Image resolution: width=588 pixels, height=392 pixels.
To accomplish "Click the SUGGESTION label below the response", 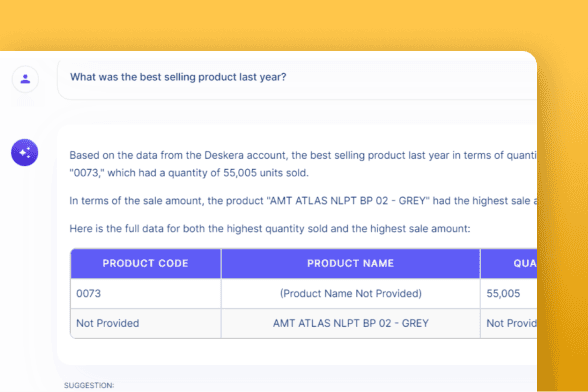I will click(x=89, y=386).
